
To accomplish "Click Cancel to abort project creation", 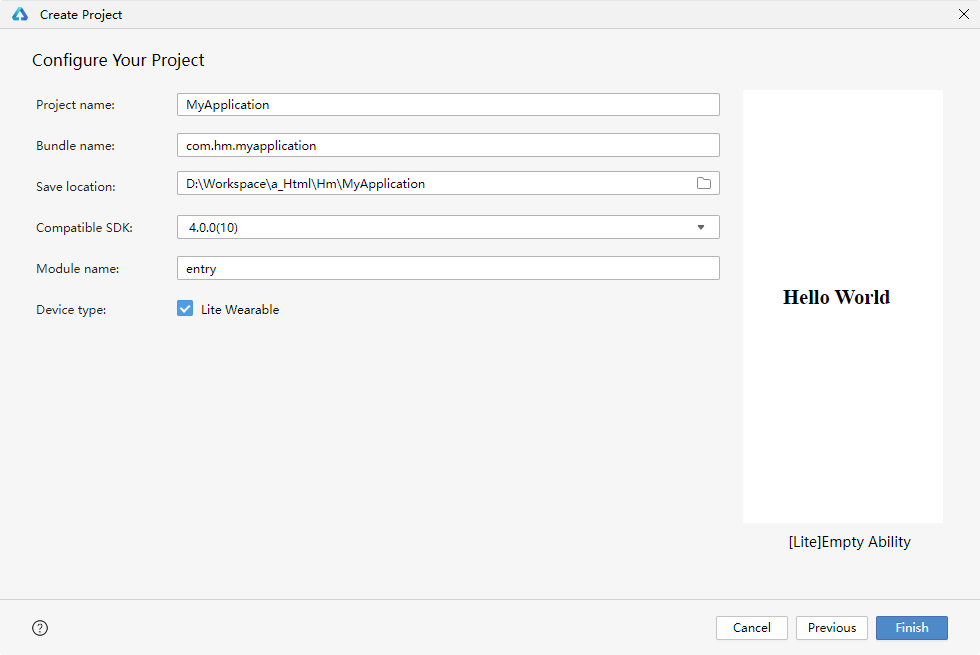I will coord(751,628).
